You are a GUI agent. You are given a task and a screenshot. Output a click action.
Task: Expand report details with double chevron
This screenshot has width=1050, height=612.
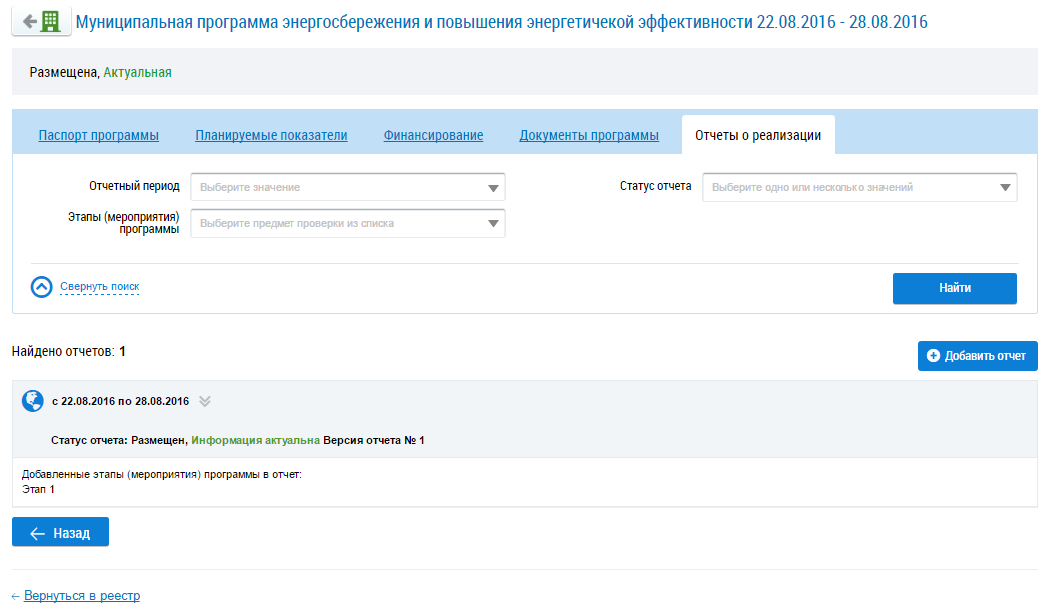pos(205,402)
